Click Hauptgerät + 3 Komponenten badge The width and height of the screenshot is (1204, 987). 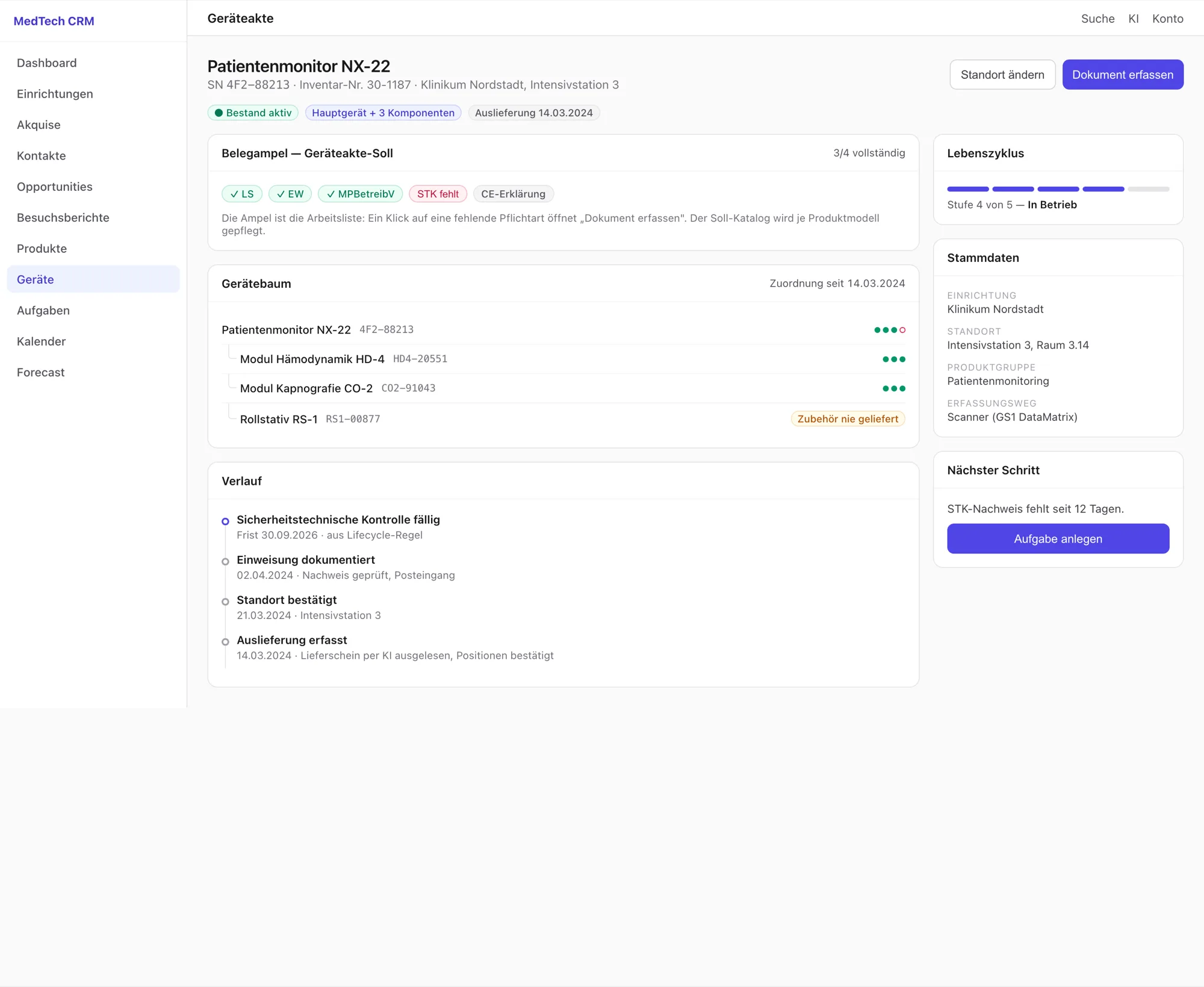383,113
